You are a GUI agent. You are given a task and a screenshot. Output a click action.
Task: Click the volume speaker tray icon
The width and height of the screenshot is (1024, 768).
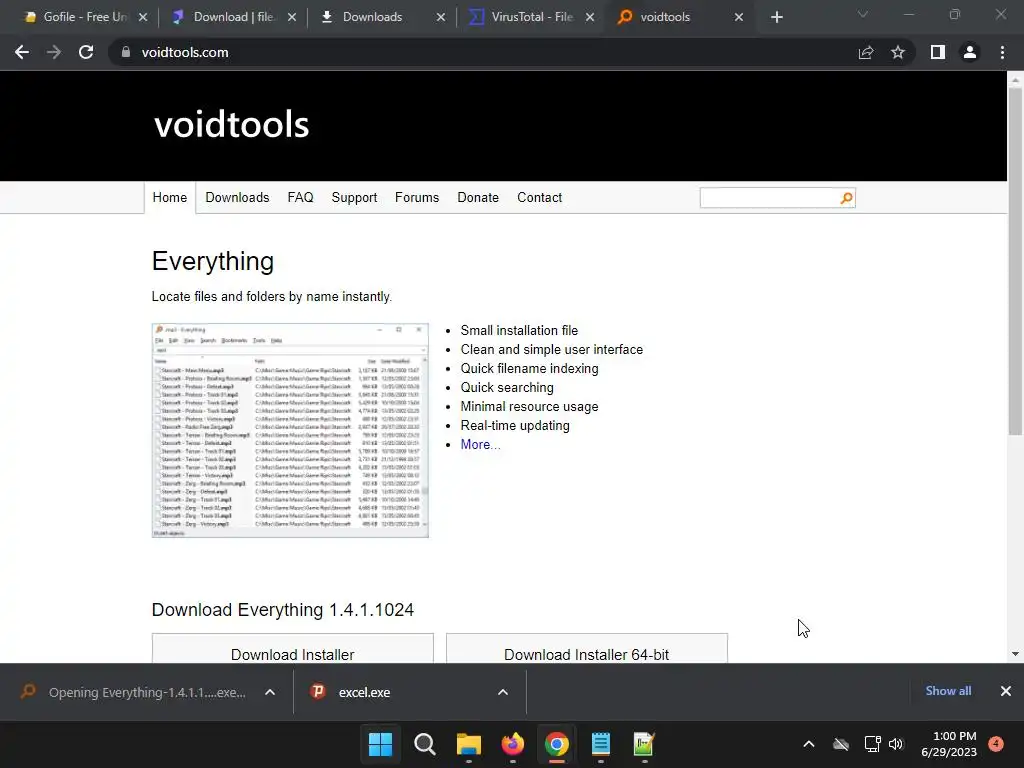click(x=896, y=744)
